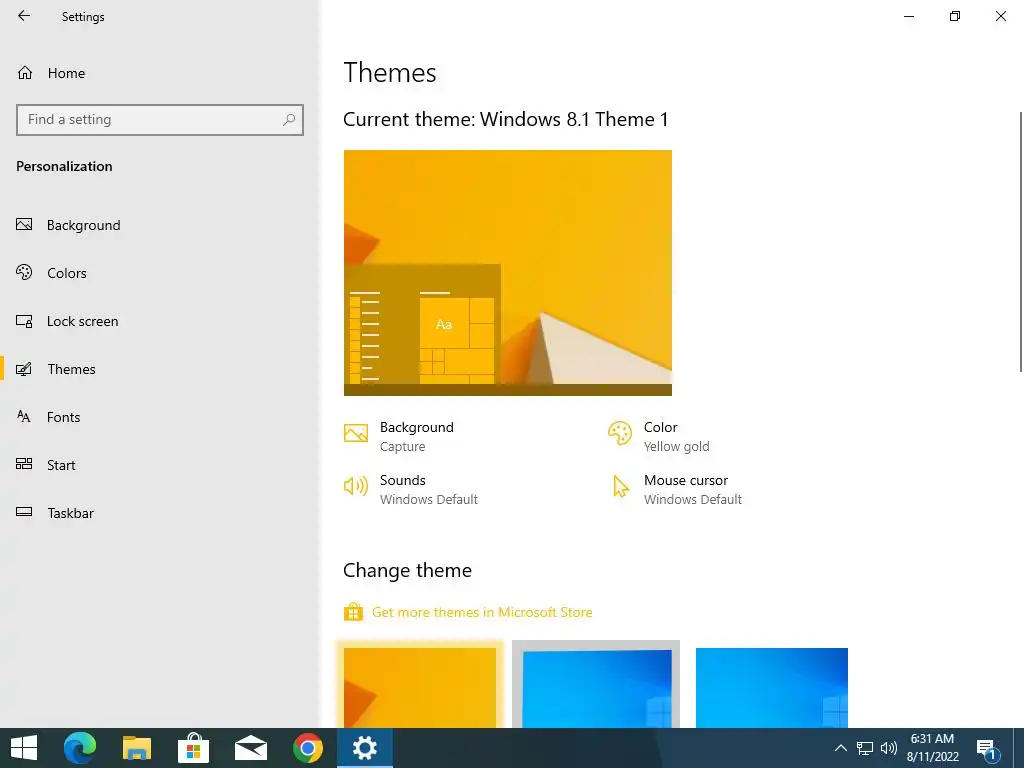
Task: Click the Settings gear on the taskbar
Action: pyautogui.click(x=364, y=748)
